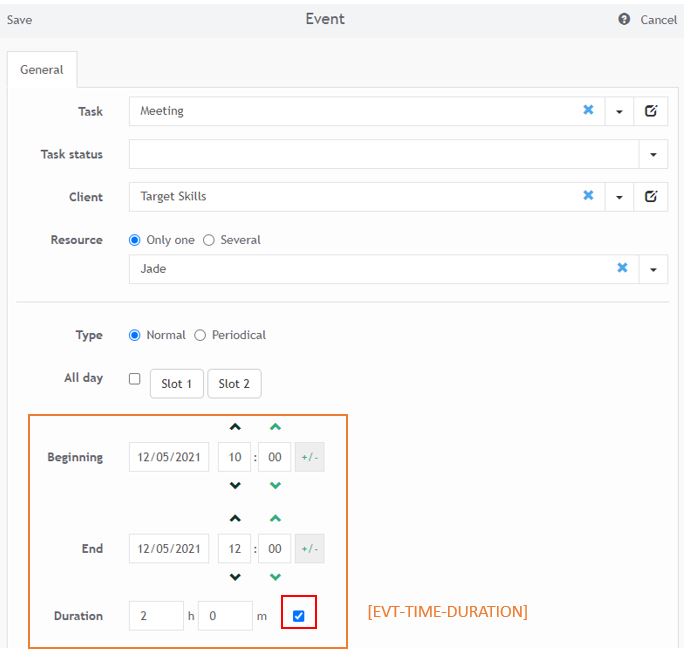Click the help question mark icon
Screen dimensions: 688x665
coord(624,19)
